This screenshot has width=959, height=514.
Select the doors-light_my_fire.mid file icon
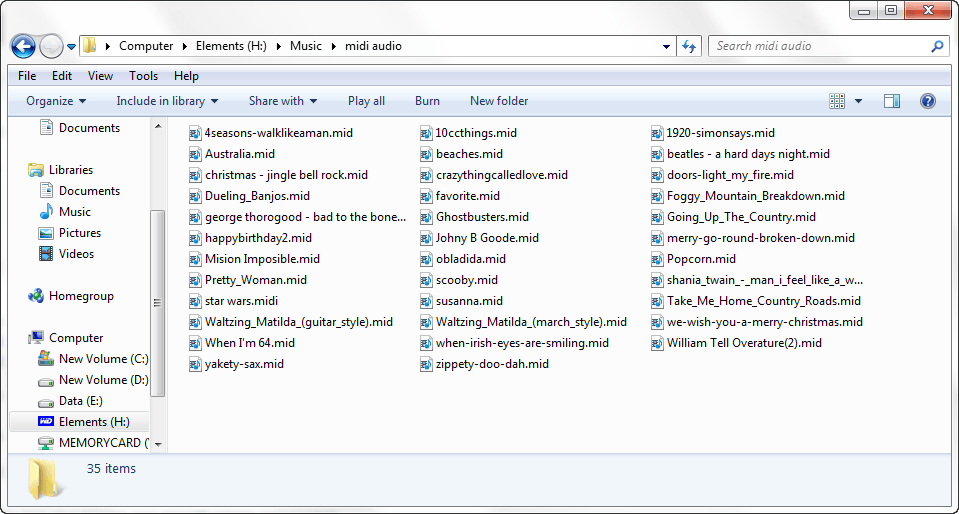coord(657,175)
